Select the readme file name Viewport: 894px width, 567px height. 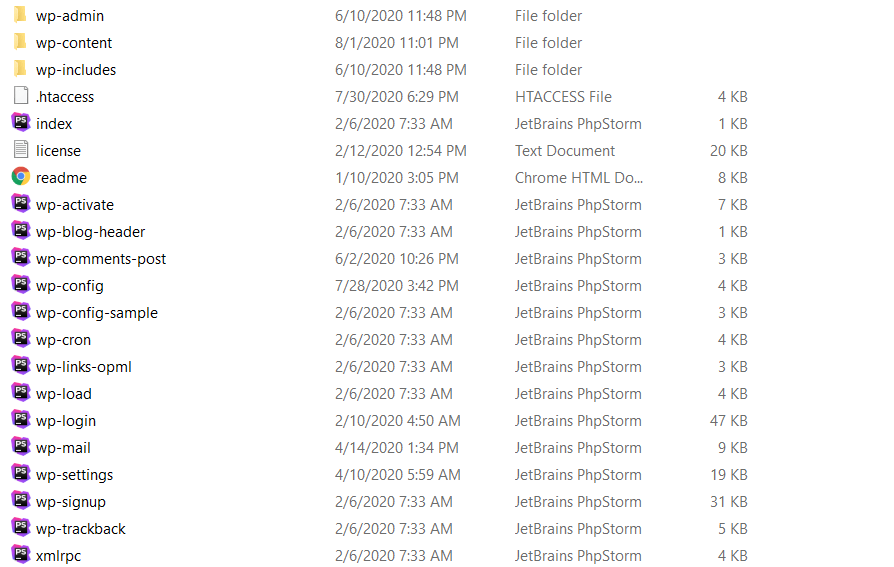click(61, 178)
